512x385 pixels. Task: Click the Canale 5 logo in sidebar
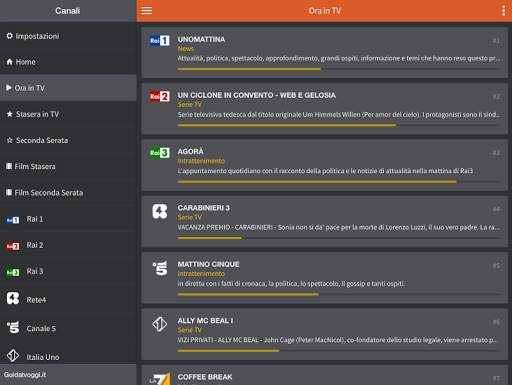tap(13, 327)
